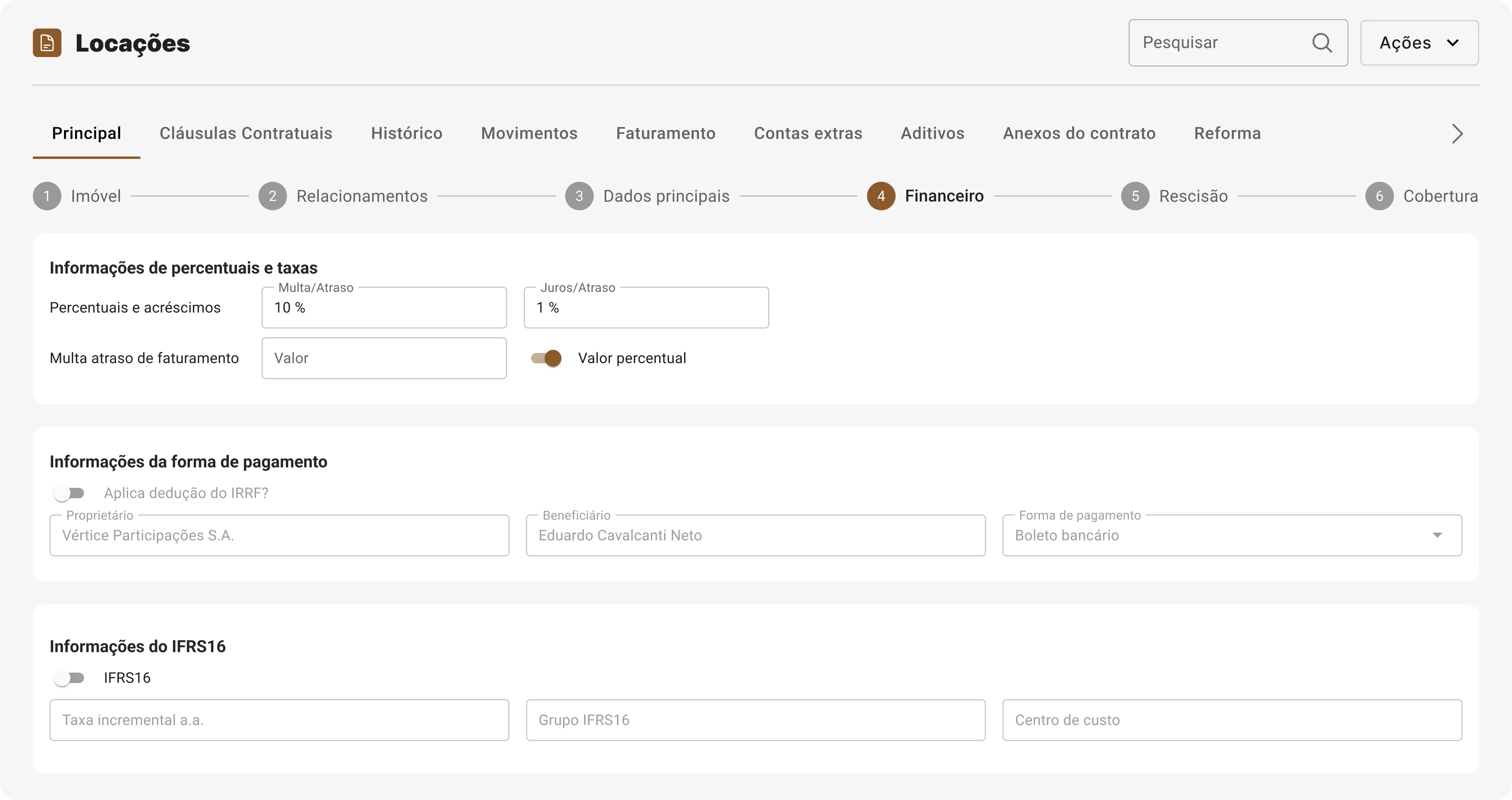This screenshot has width=1512, height=800.
Task: Click the Multa/Atraso percentage field
Action: coord(384,308)
